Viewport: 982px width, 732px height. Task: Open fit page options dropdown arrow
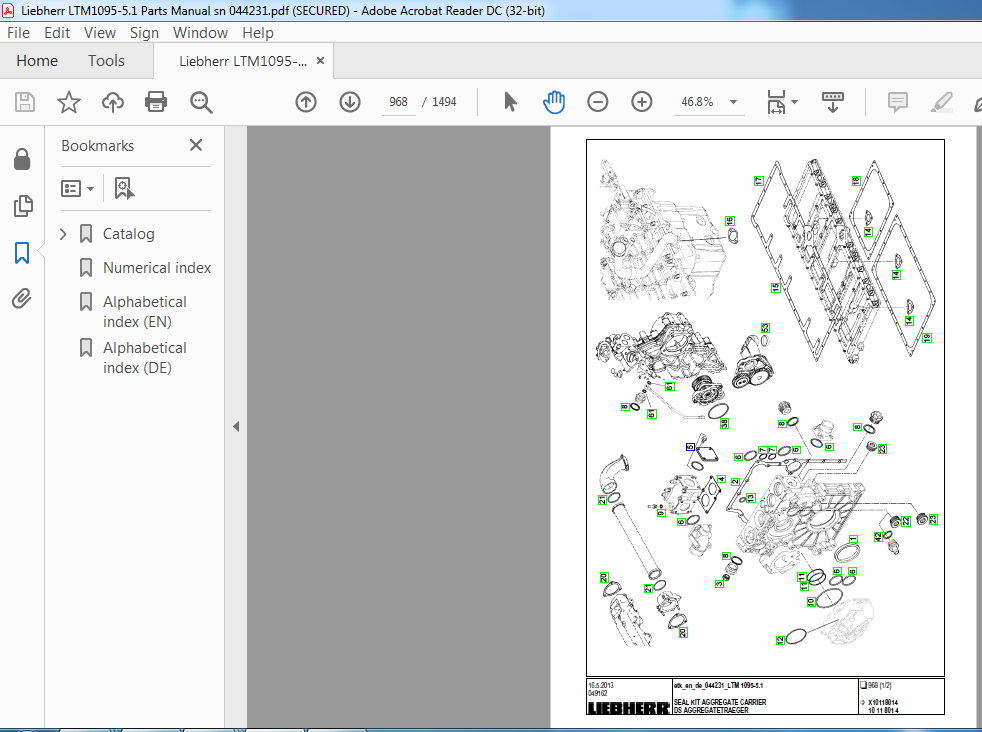pos(794,102)
